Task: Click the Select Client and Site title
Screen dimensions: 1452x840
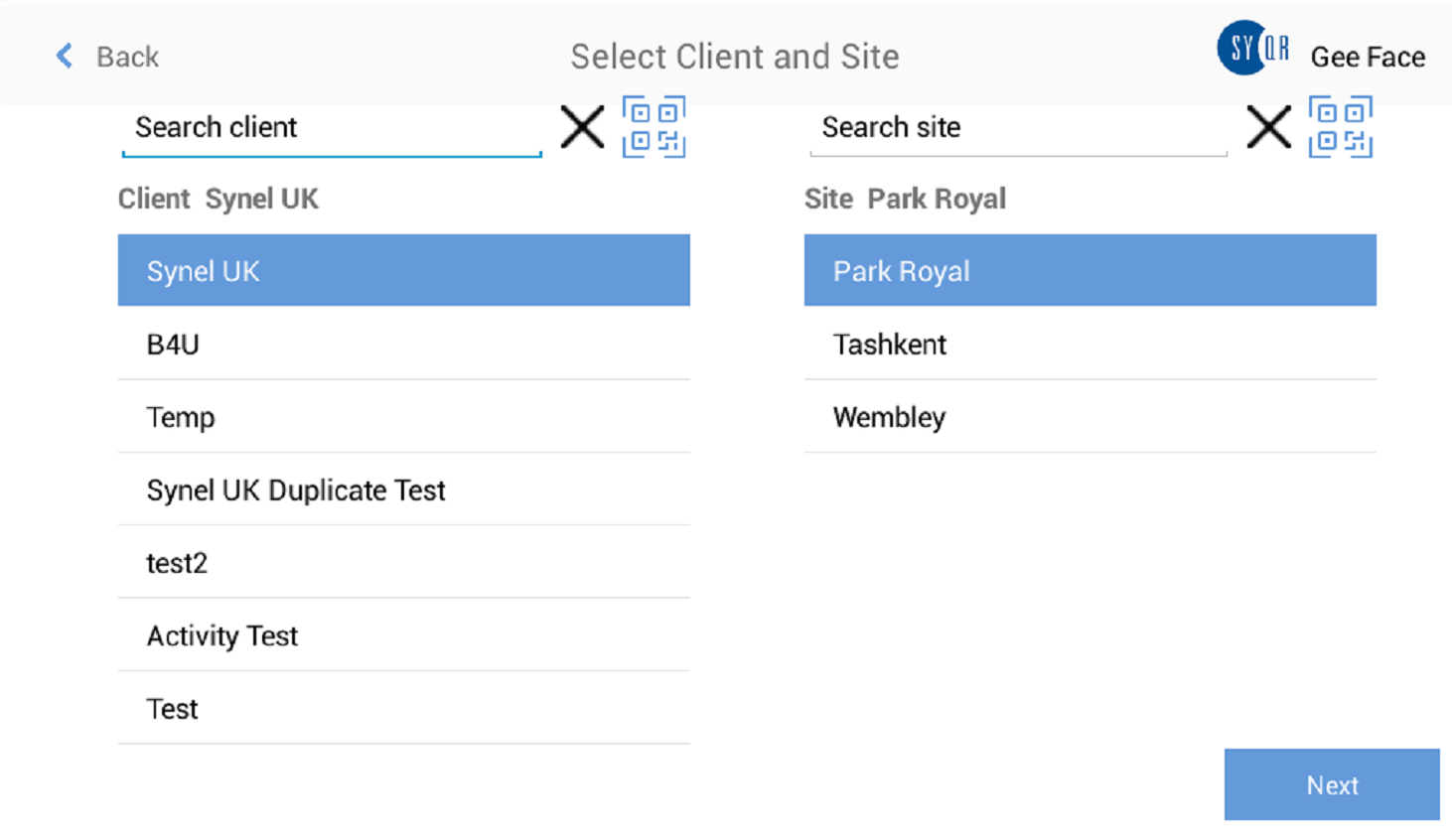Action: pyautogui.click(x=735, y=57)
